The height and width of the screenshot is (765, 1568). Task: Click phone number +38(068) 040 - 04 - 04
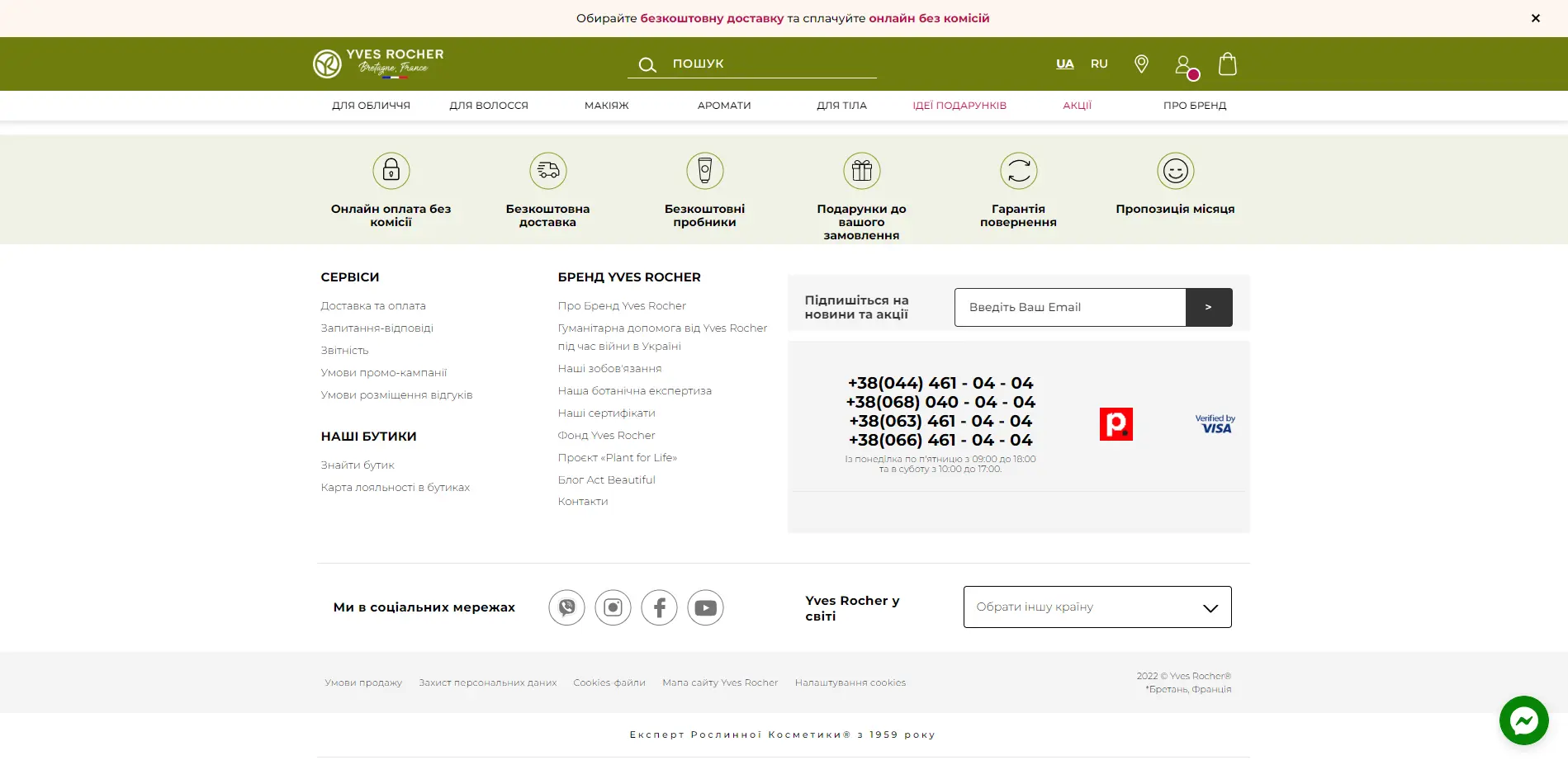click(940, 403)
